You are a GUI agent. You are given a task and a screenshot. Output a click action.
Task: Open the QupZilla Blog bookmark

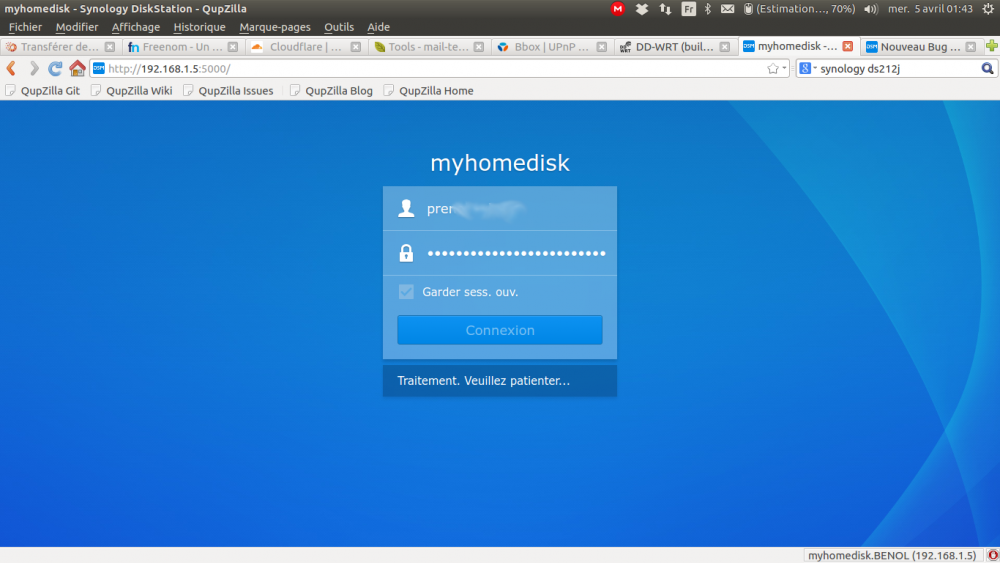pyautogui.click(x=331, y=91)
